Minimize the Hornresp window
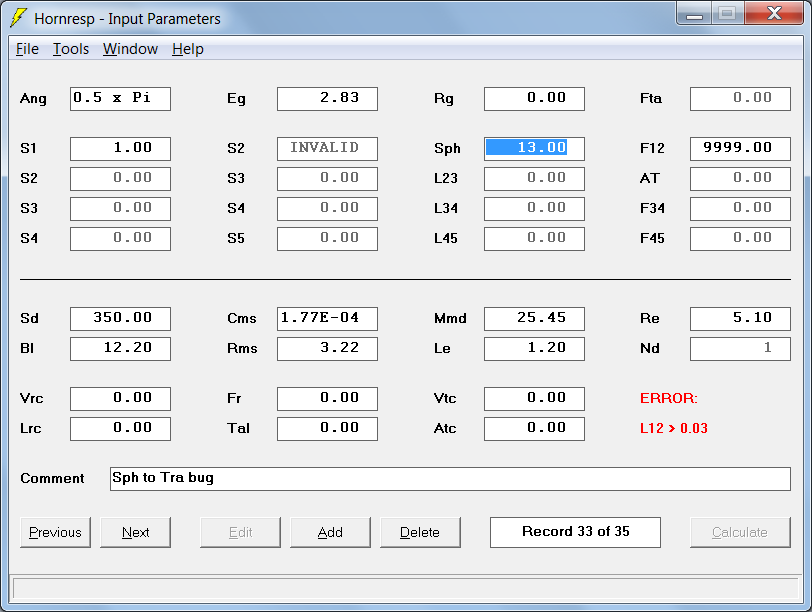 (x=694, y=14)
